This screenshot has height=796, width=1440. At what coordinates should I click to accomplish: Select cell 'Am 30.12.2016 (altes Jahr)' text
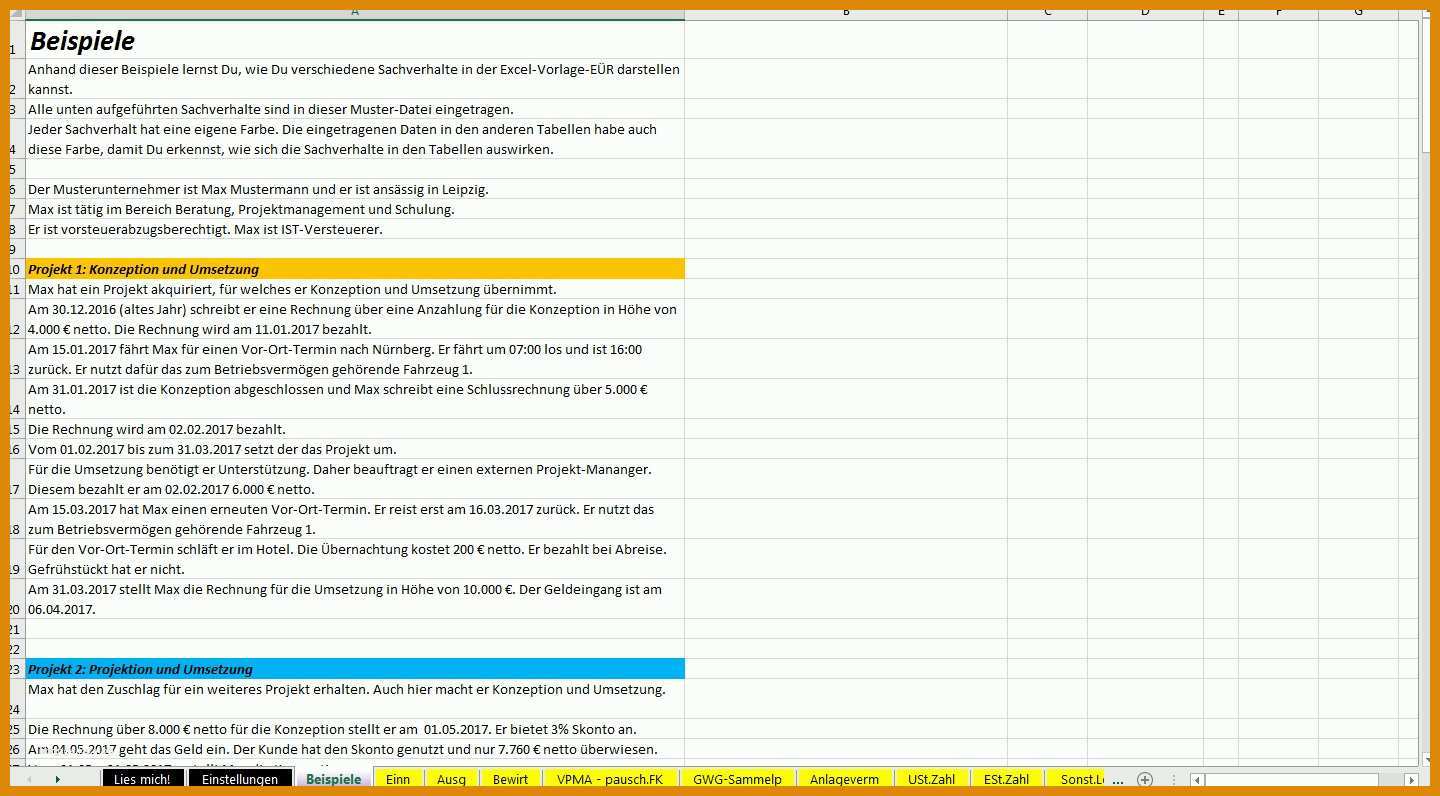(x=355, y=319)
